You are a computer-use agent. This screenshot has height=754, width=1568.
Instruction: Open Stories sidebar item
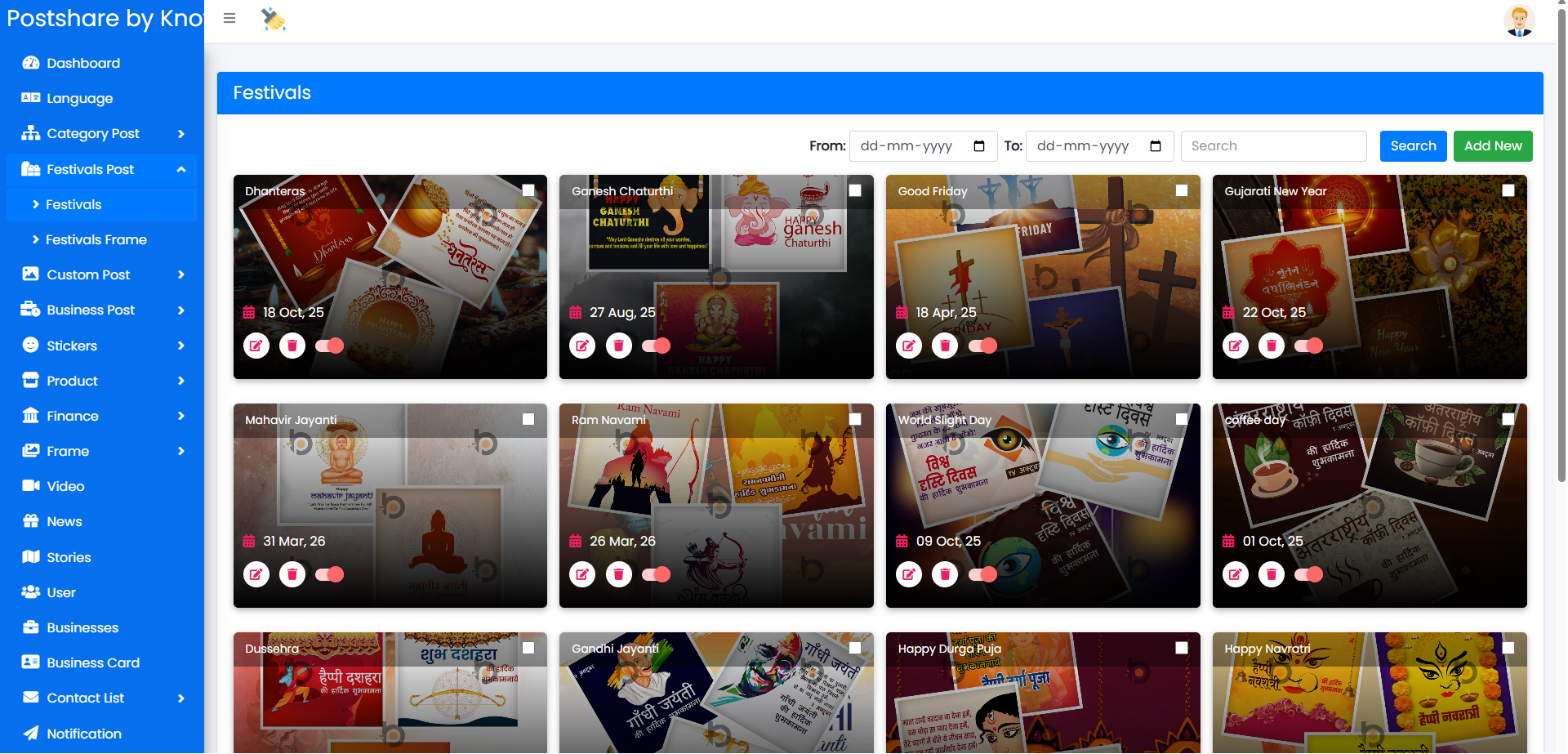tap(102, 557)
